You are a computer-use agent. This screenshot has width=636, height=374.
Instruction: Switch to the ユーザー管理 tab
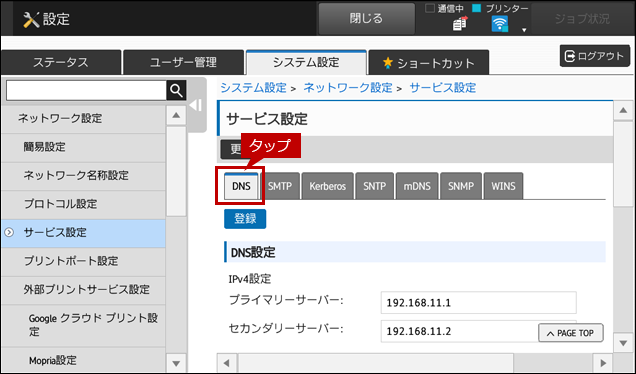pyautogui.click(x=183, y=62)
